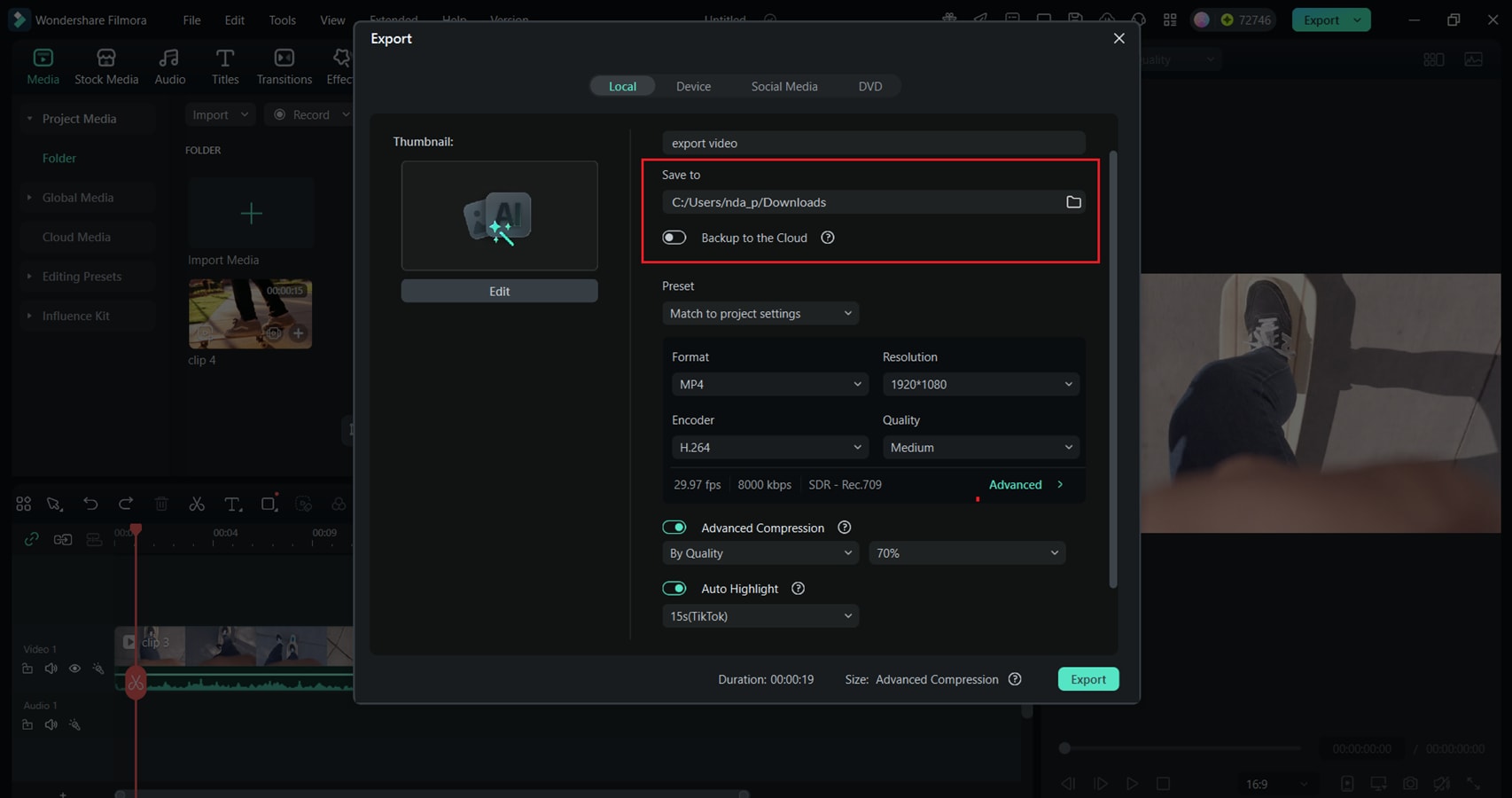Click the undo icon in timeline toolbar
1512x798 pixels.
click(x=90, y=504)
